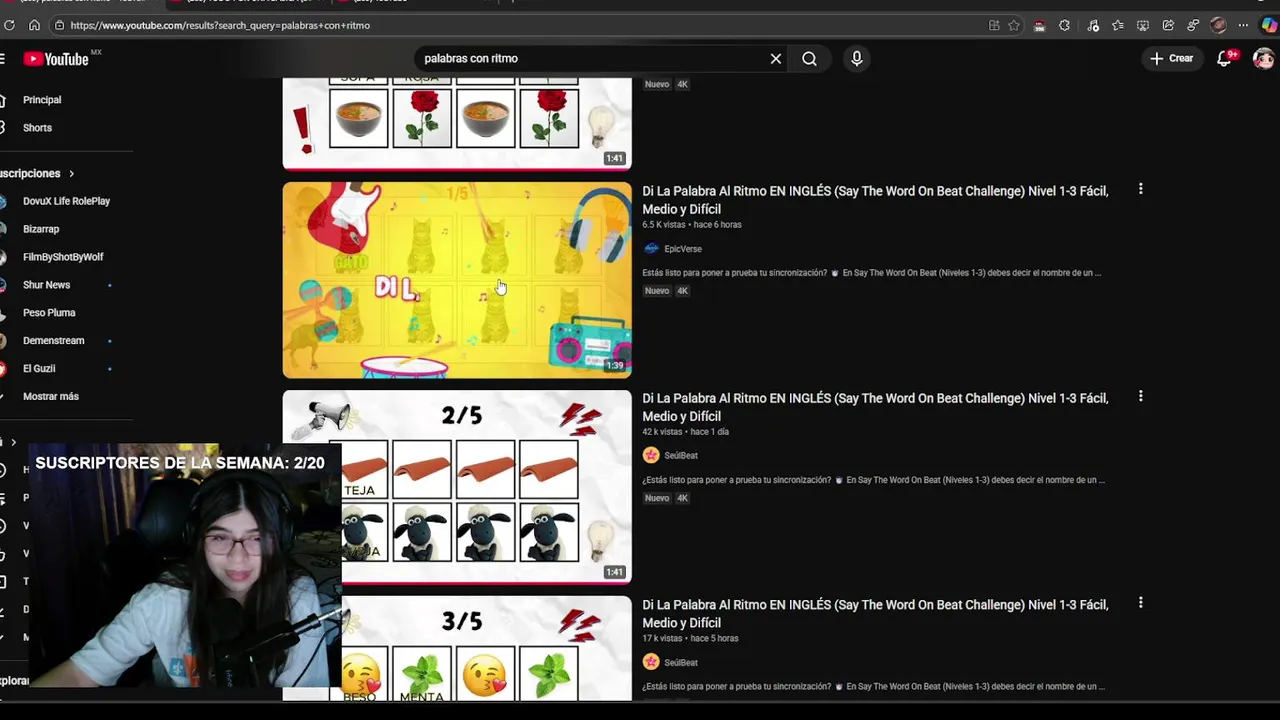Click the EpicVerse channel avatar
Viewport: 1280px width, 720px height.
(651, 249)
